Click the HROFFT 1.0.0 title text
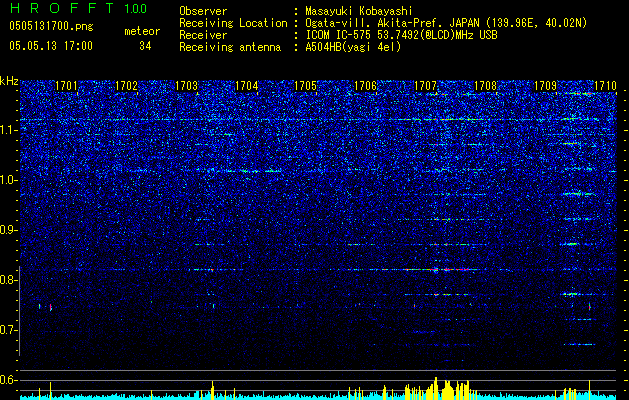This screenshot has width=629, height=400. (78, 8)
